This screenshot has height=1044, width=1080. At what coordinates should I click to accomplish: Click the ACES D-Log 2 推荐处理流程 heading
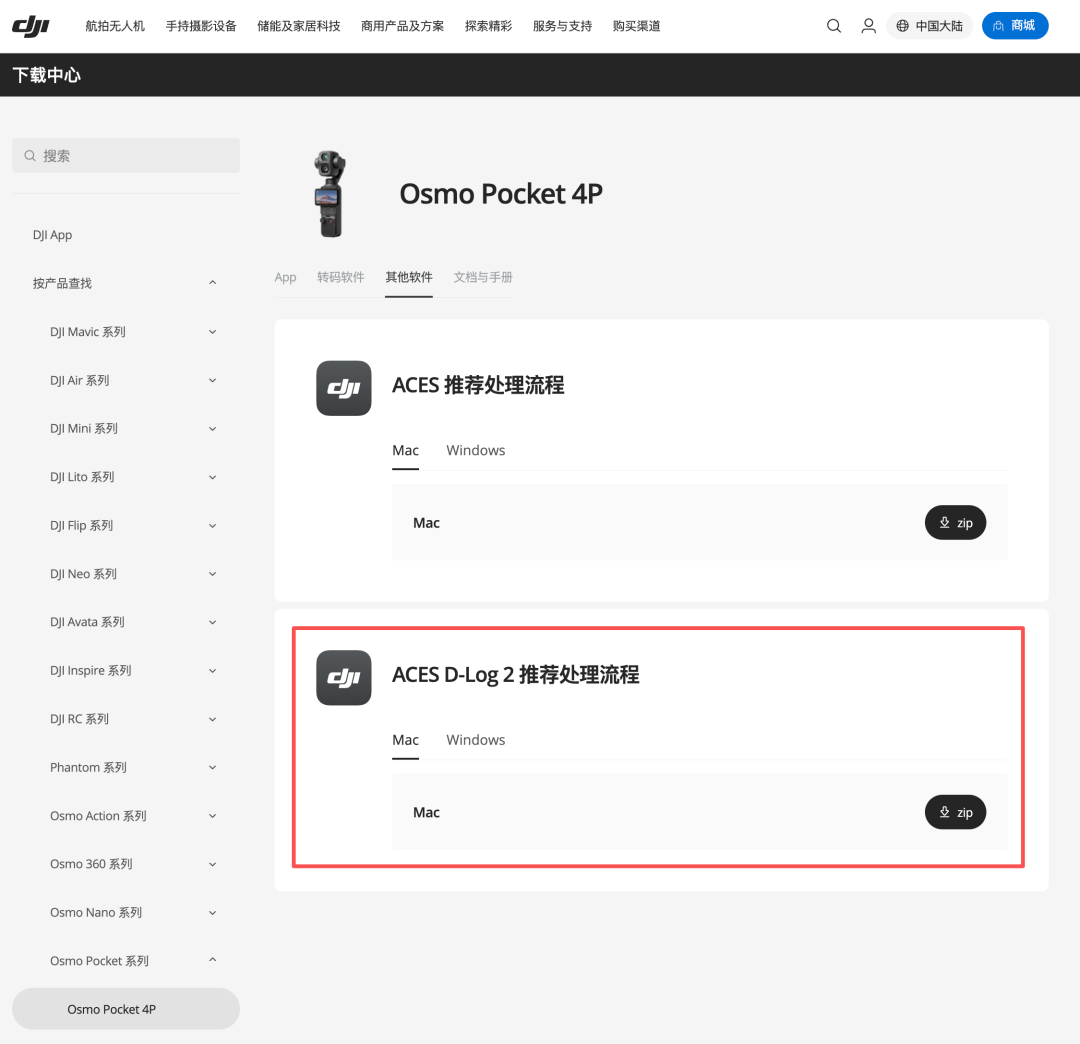pos(515,674)
